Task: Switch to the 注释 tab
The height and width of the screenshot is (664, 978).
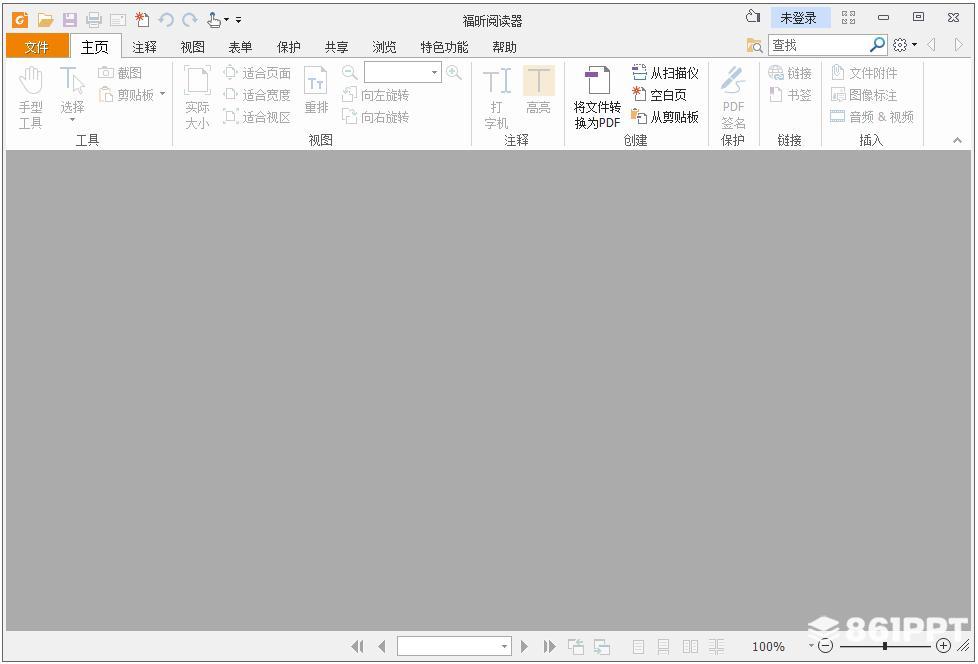Action: point(144,47)
